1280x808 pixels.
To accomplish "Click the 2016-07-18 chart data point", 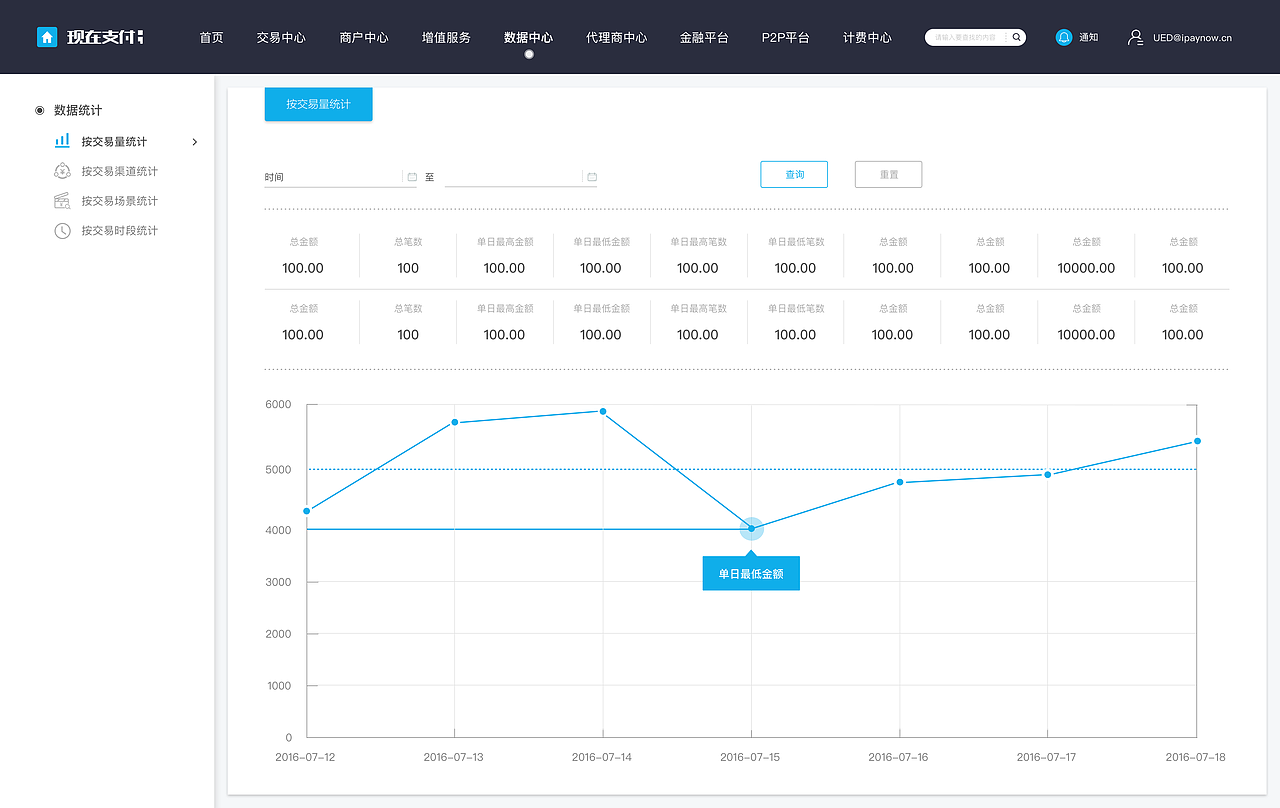I will pos(1197,441).
